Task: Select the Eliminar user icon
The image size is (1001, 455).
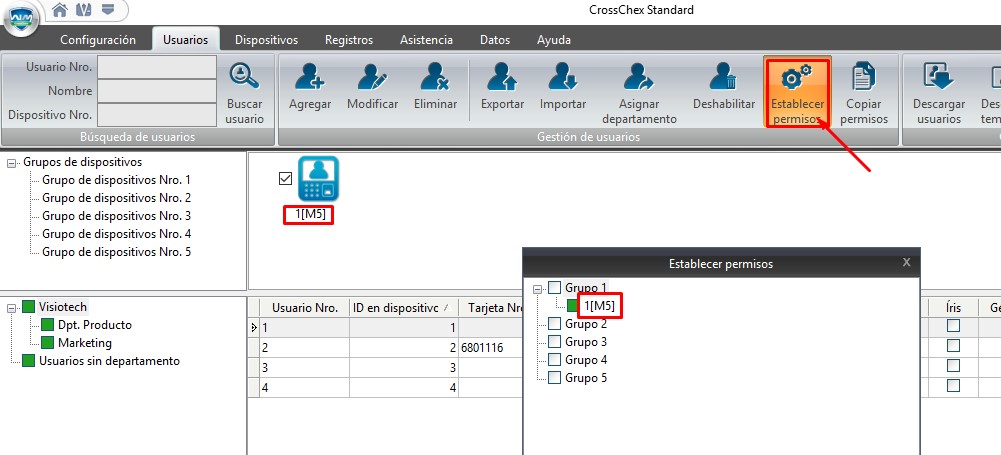Action: pos(435,77)
